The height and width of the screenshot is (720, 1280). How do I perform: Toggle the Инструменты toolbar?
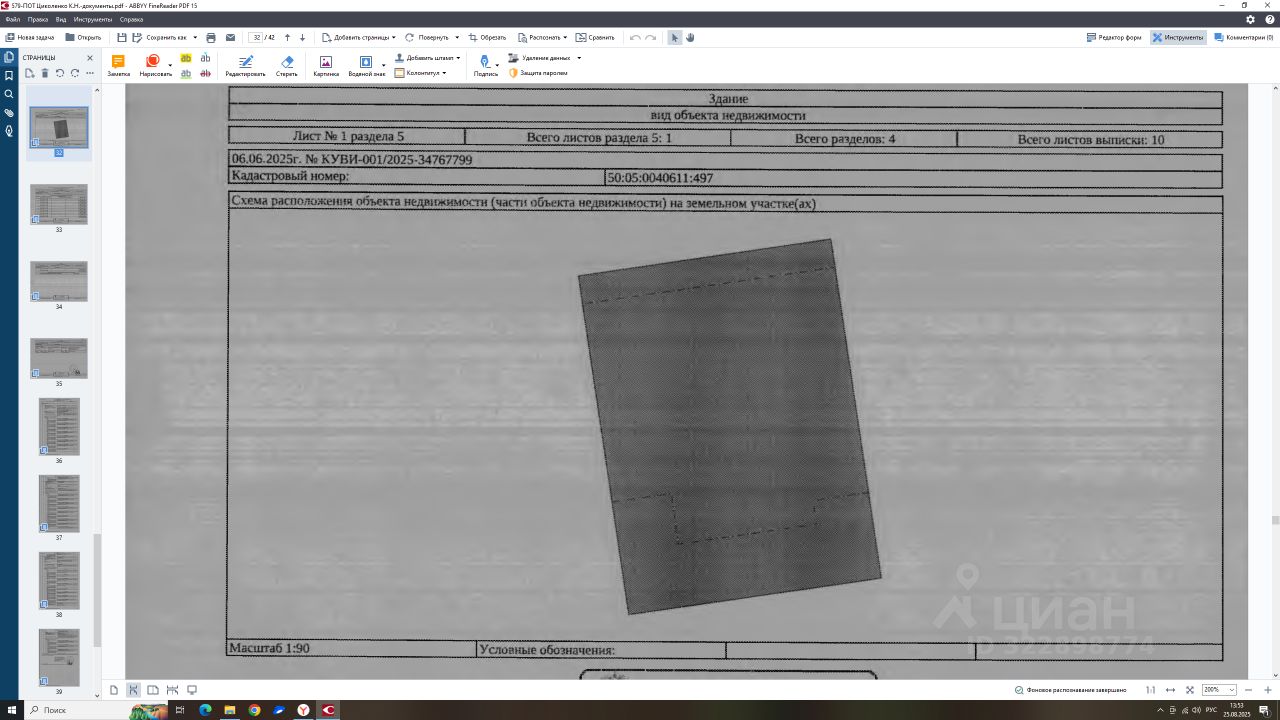pos(1177,37)
